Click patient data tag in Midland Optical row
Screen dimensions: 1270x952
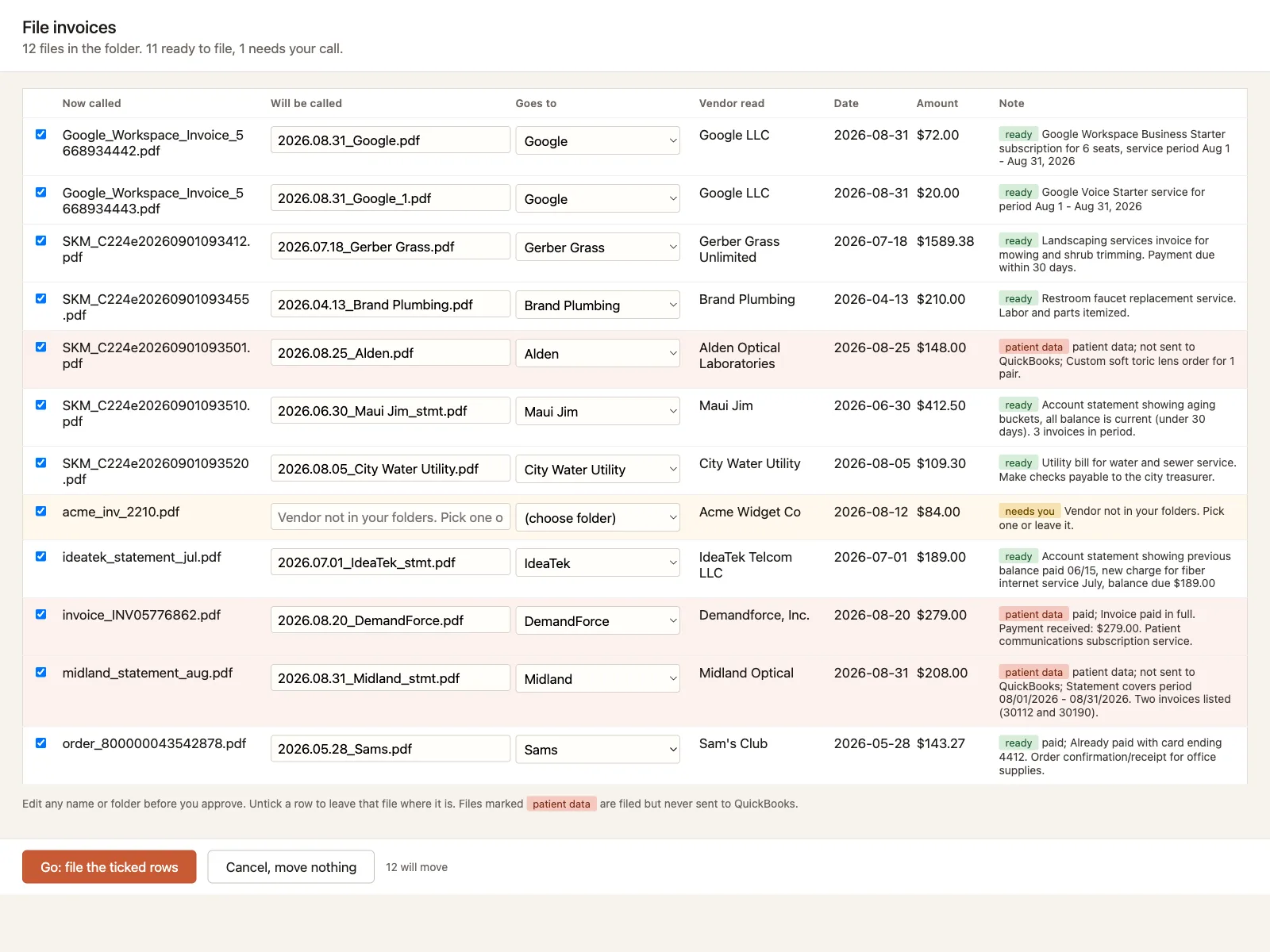1033,672
